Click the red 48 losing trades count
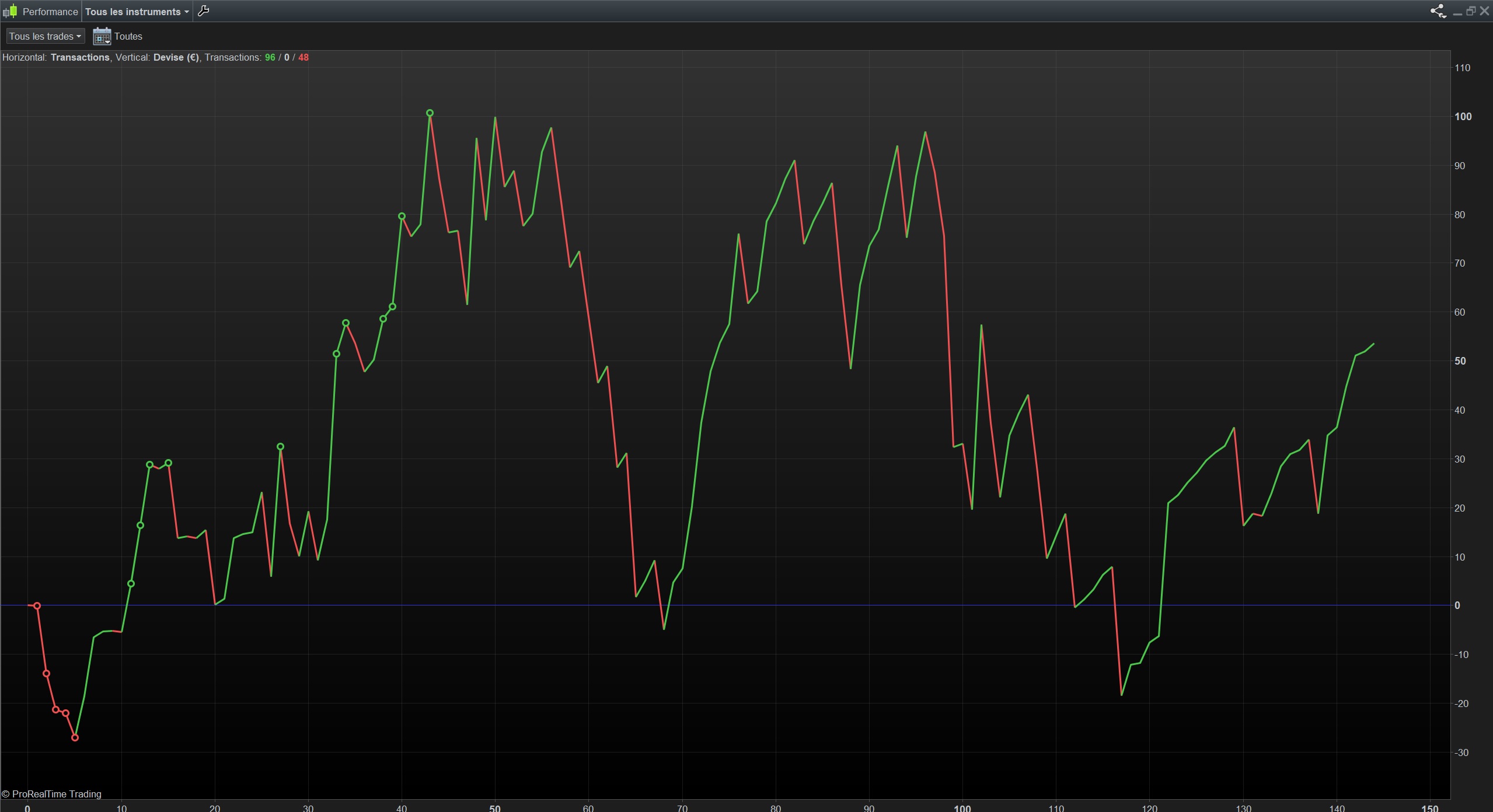This screenshot has height=812, width=1493. click(x=304, y=57)
